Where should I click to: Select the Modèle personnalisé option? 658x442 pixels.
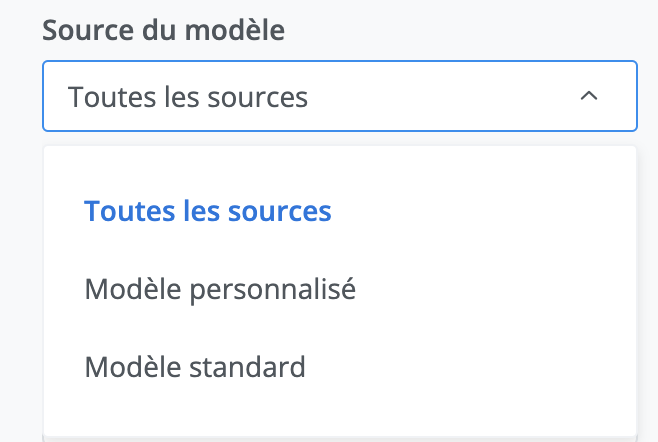(x=220, y=290)
